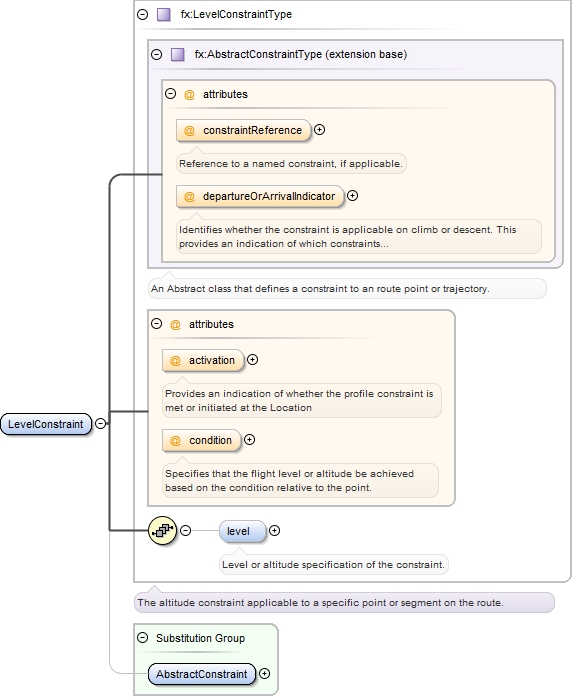Click the sequence compositor icon near level
This screenshot has height=697, width=573.
tap(162, 531)
